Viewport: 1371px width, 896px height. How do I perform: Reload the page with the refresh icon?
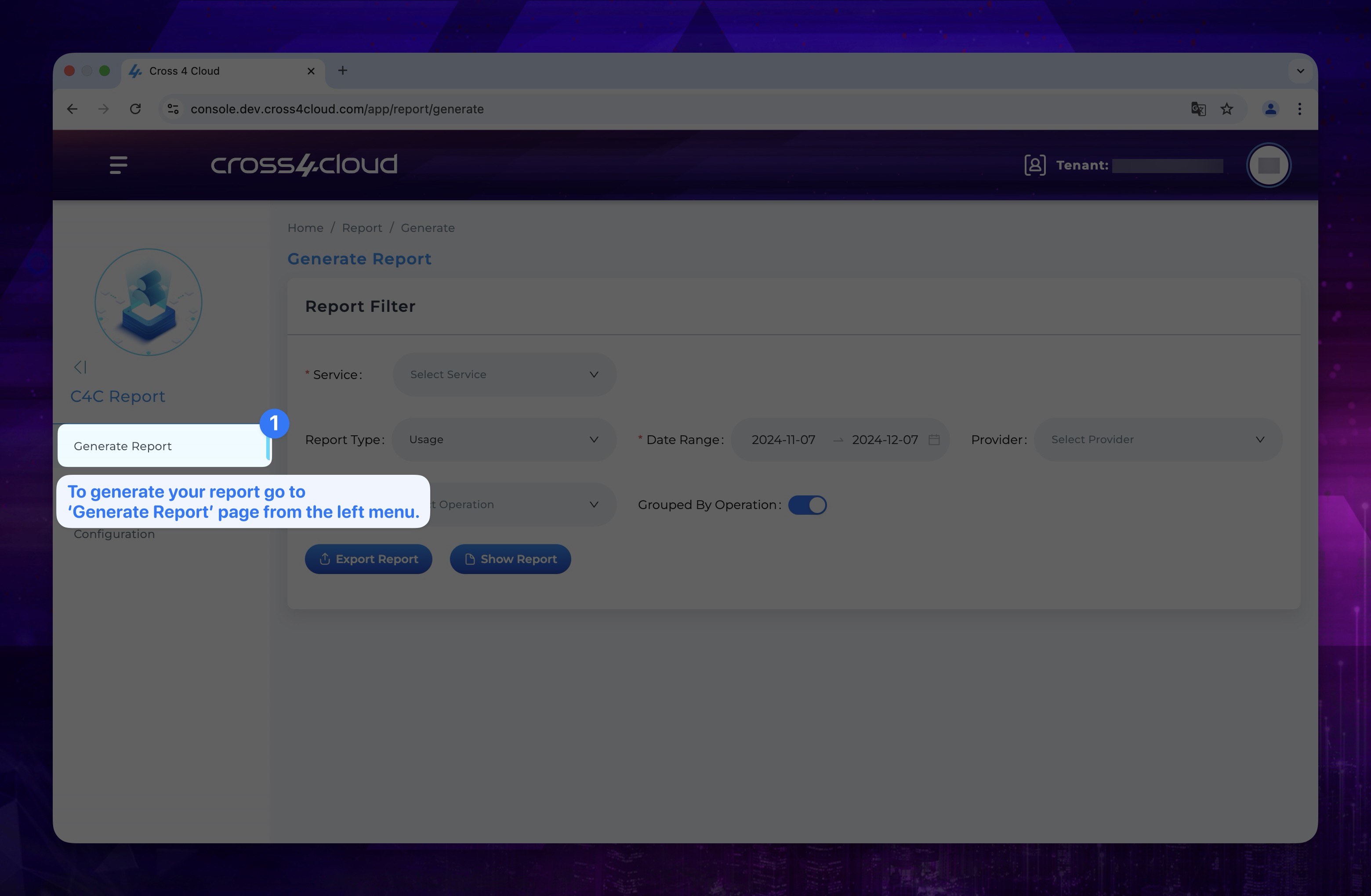tap(135, 109)
